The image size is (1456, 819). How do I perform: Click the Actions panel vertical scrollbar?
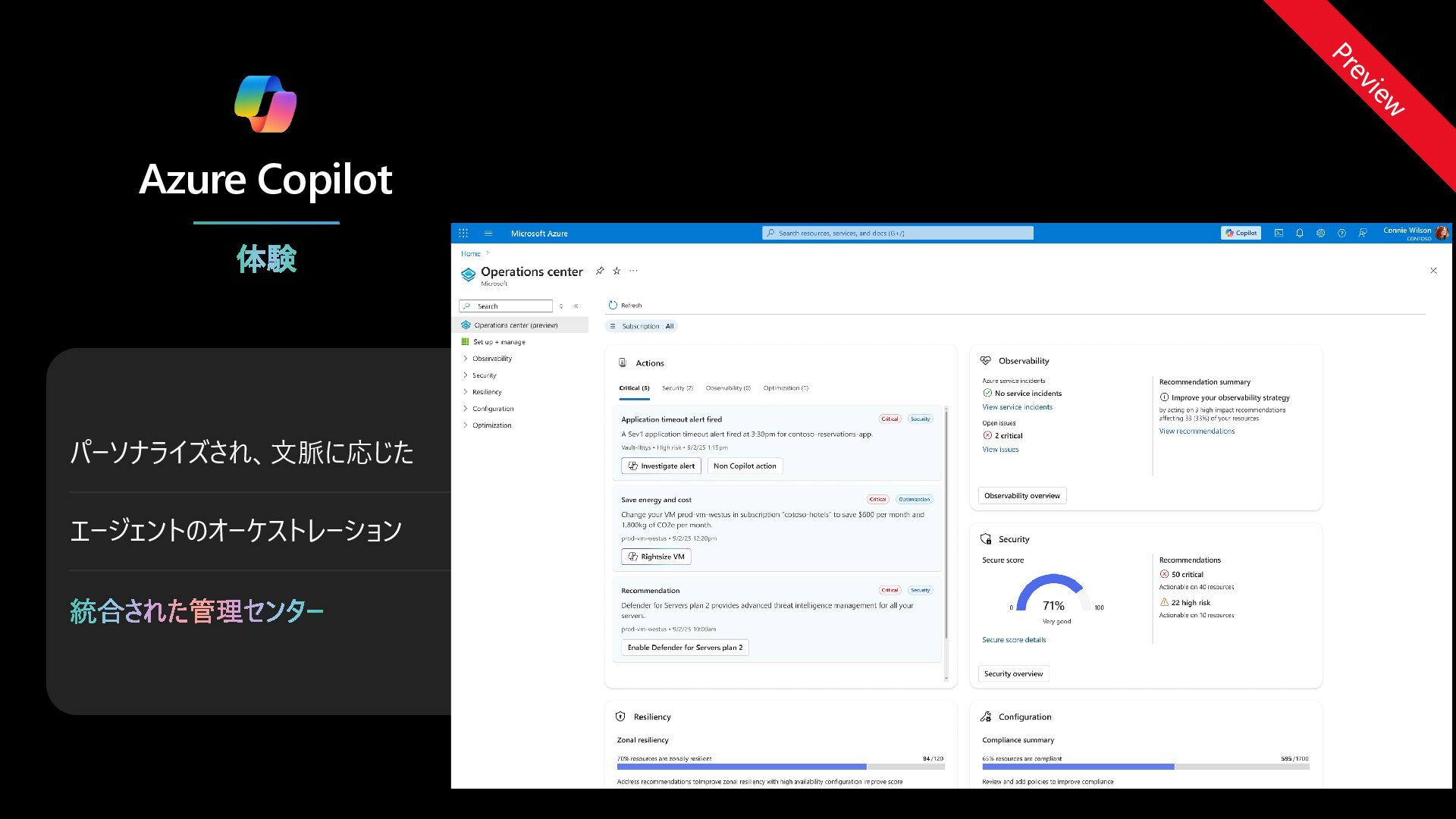click(946, 523)
